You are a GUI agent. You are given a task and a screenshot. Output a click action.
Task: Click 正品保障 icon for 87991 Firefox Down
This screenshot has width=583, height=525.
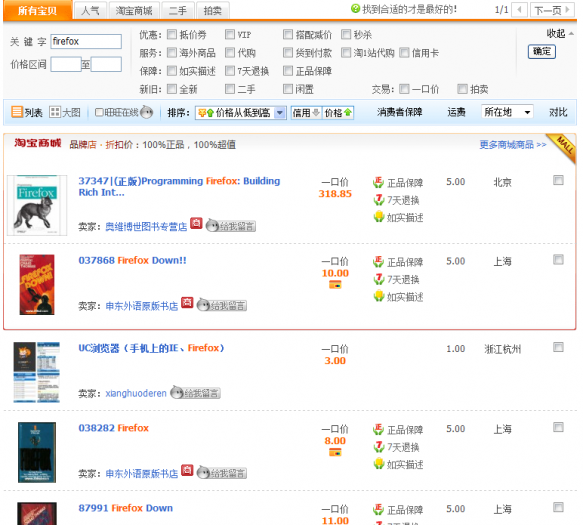tap(378, 509)
